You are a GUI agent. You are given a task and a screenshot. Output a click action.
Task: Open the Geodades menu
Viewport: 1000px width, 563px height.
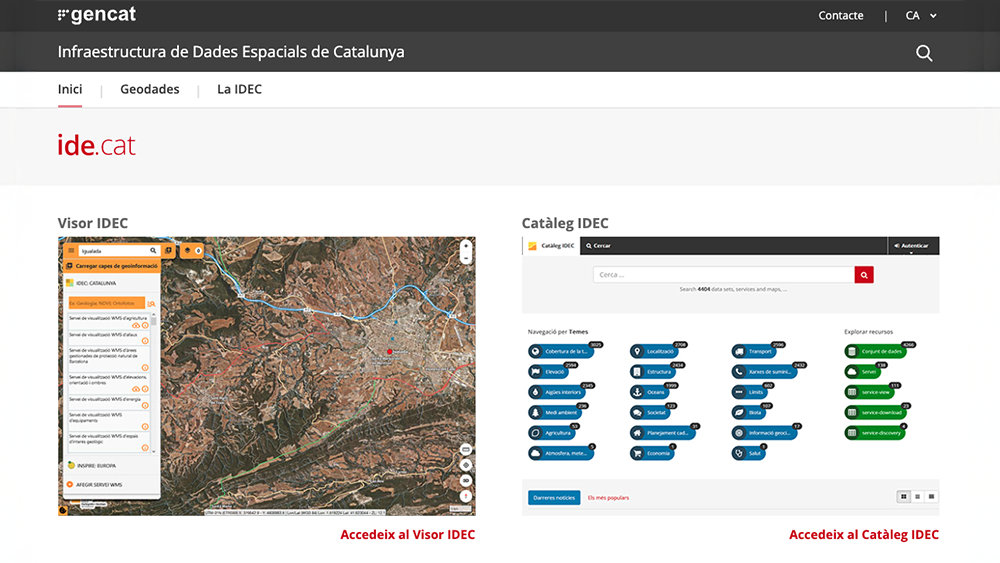[x=150, y=89]
